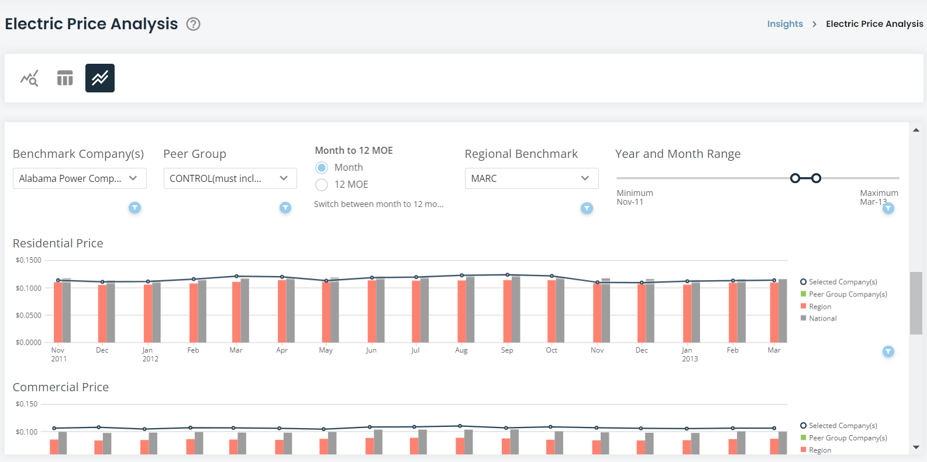
Task: Click the Residential Price chart title
Action: 58,243
